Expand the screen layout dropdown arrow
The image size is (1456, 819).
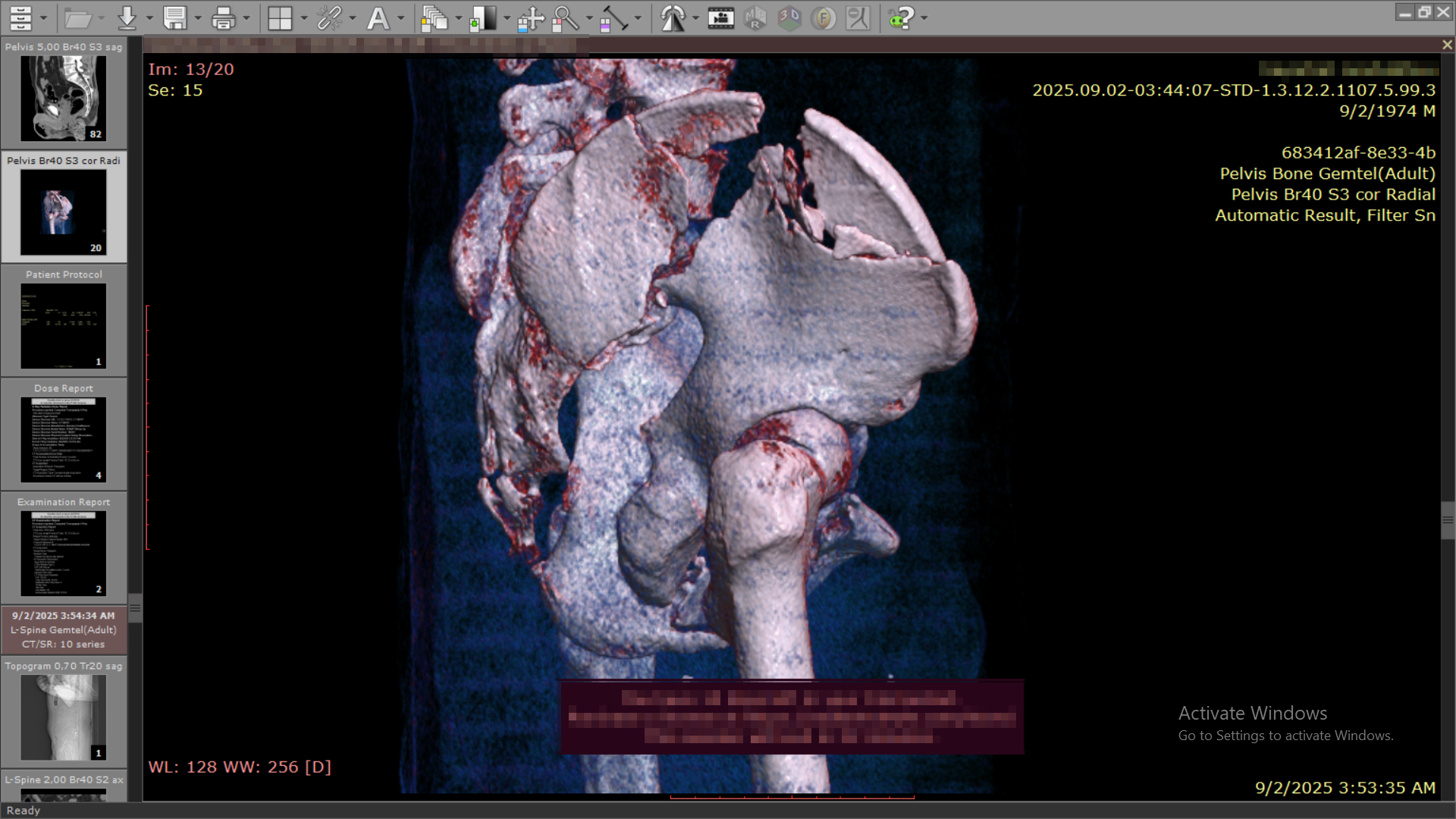(303, 18)
